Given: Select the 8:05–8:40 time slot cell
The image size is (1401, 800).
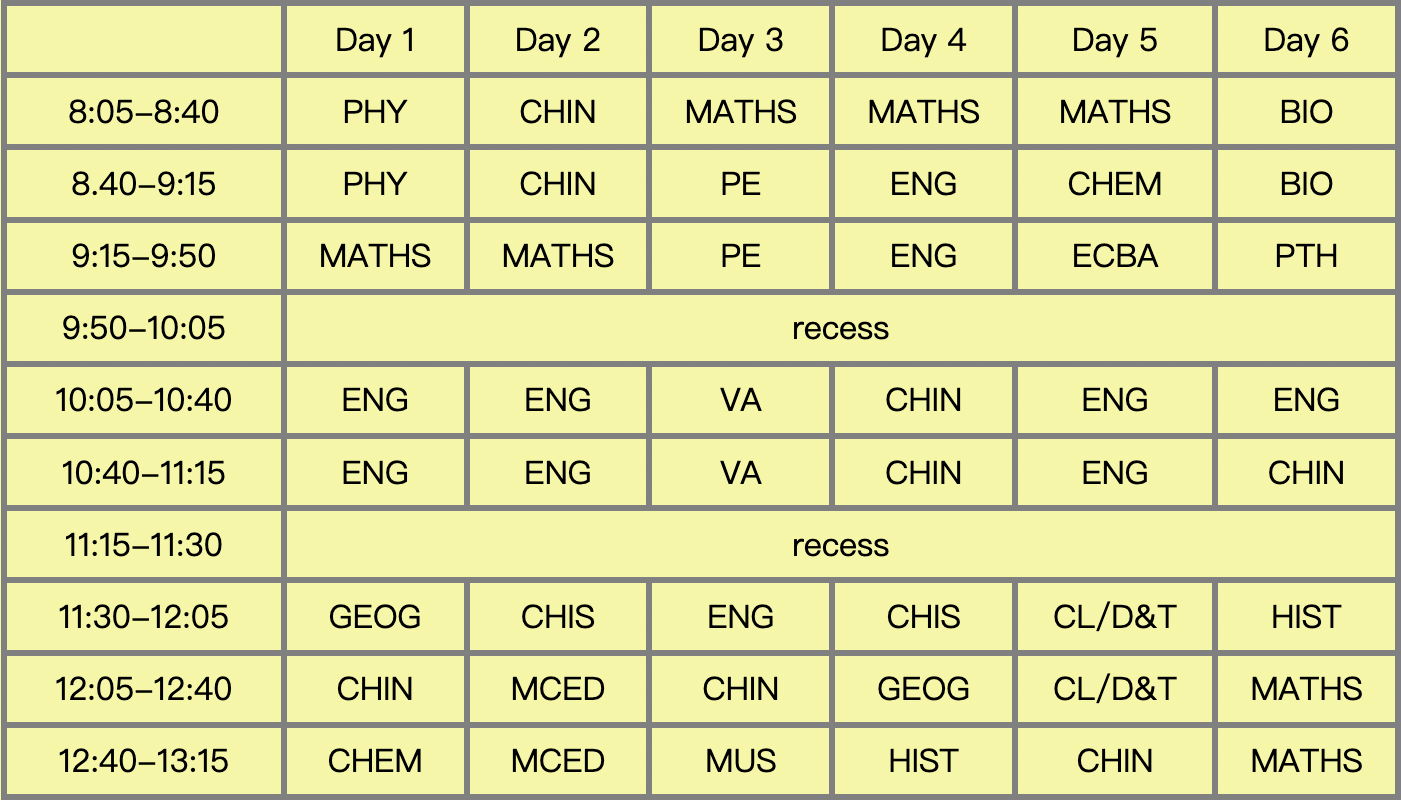Looking at the screenshot, I should tap(144, 112).
